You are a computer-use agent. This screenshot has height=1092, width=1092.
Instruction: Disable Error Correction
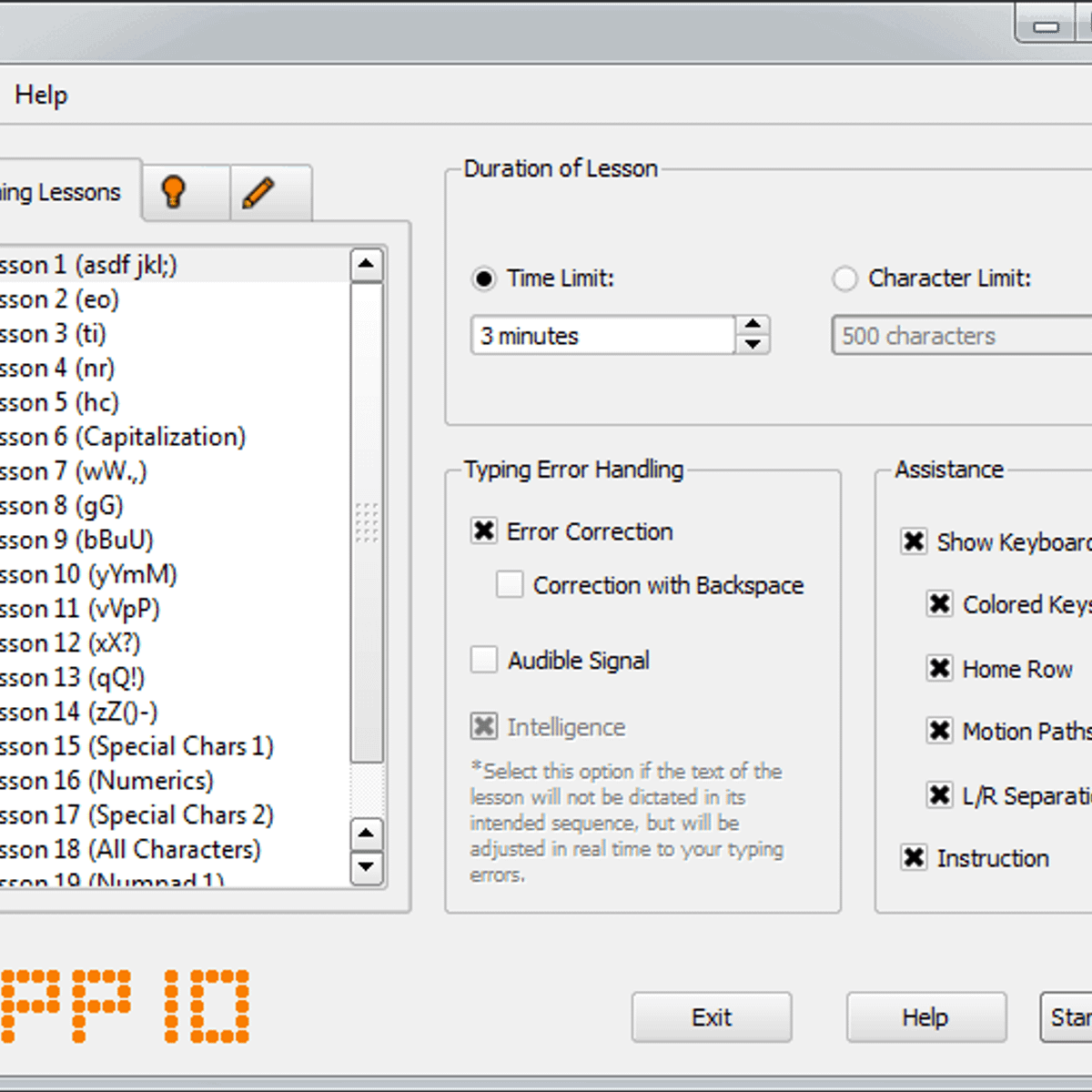(x=484, y=531)
